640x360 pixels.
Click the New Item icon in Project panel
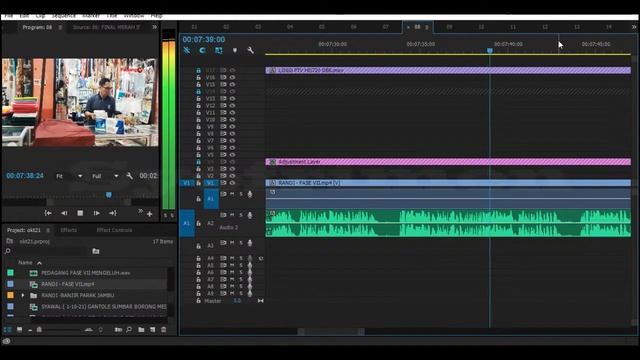coord(152,329)
